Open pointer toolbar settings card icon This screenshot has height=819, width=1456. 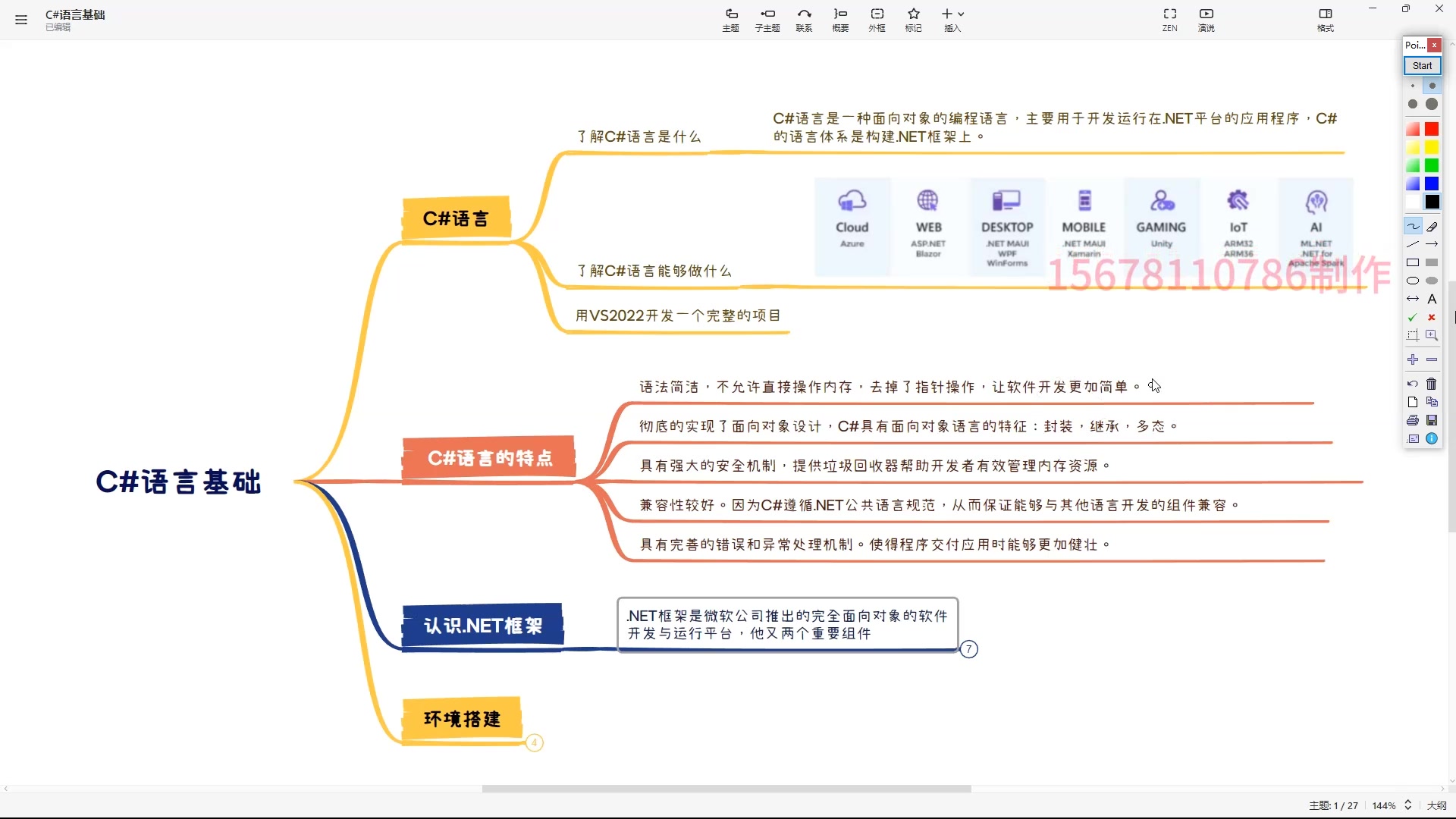pos(1413,438)
